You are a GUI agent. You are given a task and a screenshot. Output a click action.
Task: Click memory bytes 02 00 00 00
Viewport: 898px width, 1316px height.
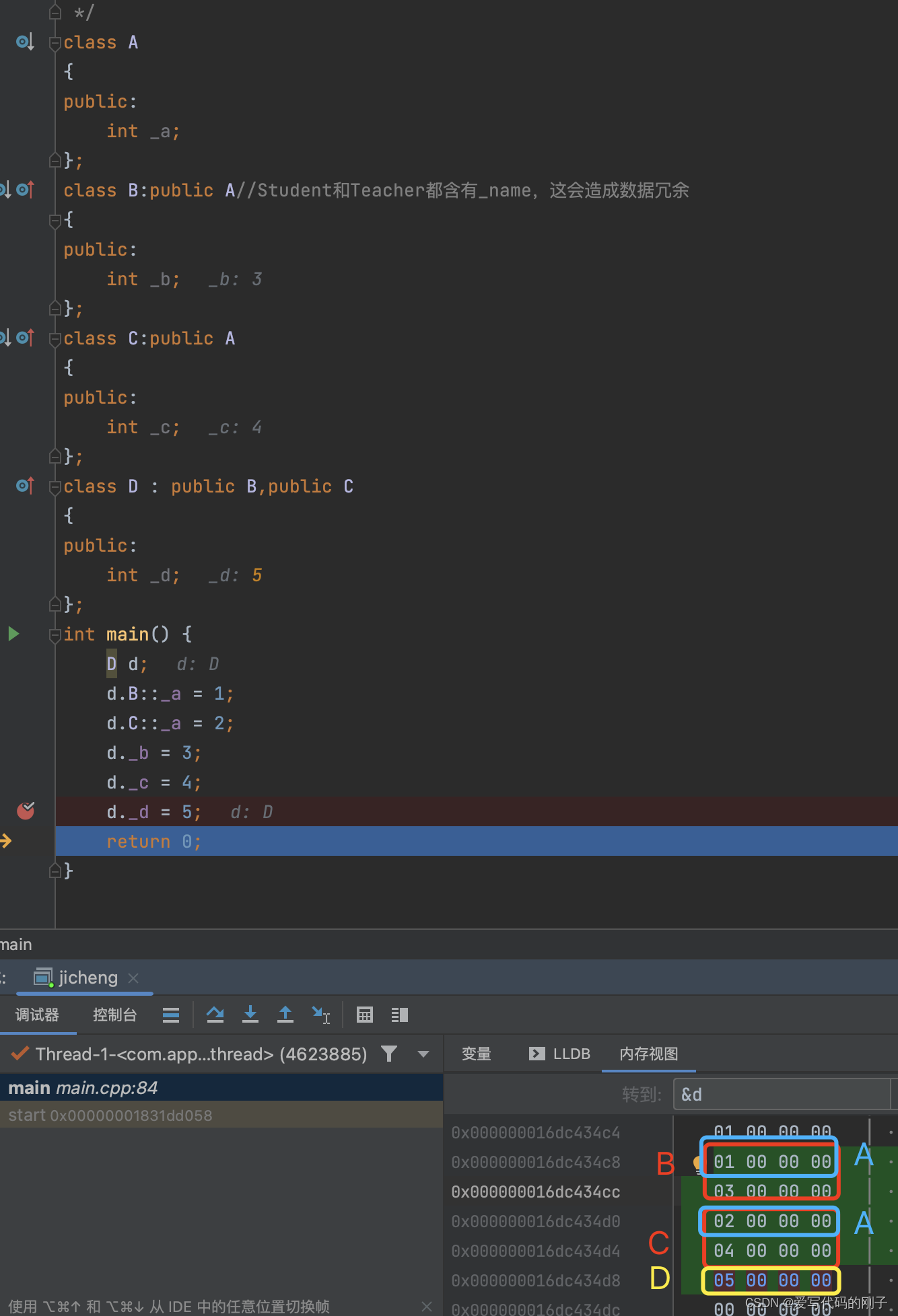(772, 1221)
